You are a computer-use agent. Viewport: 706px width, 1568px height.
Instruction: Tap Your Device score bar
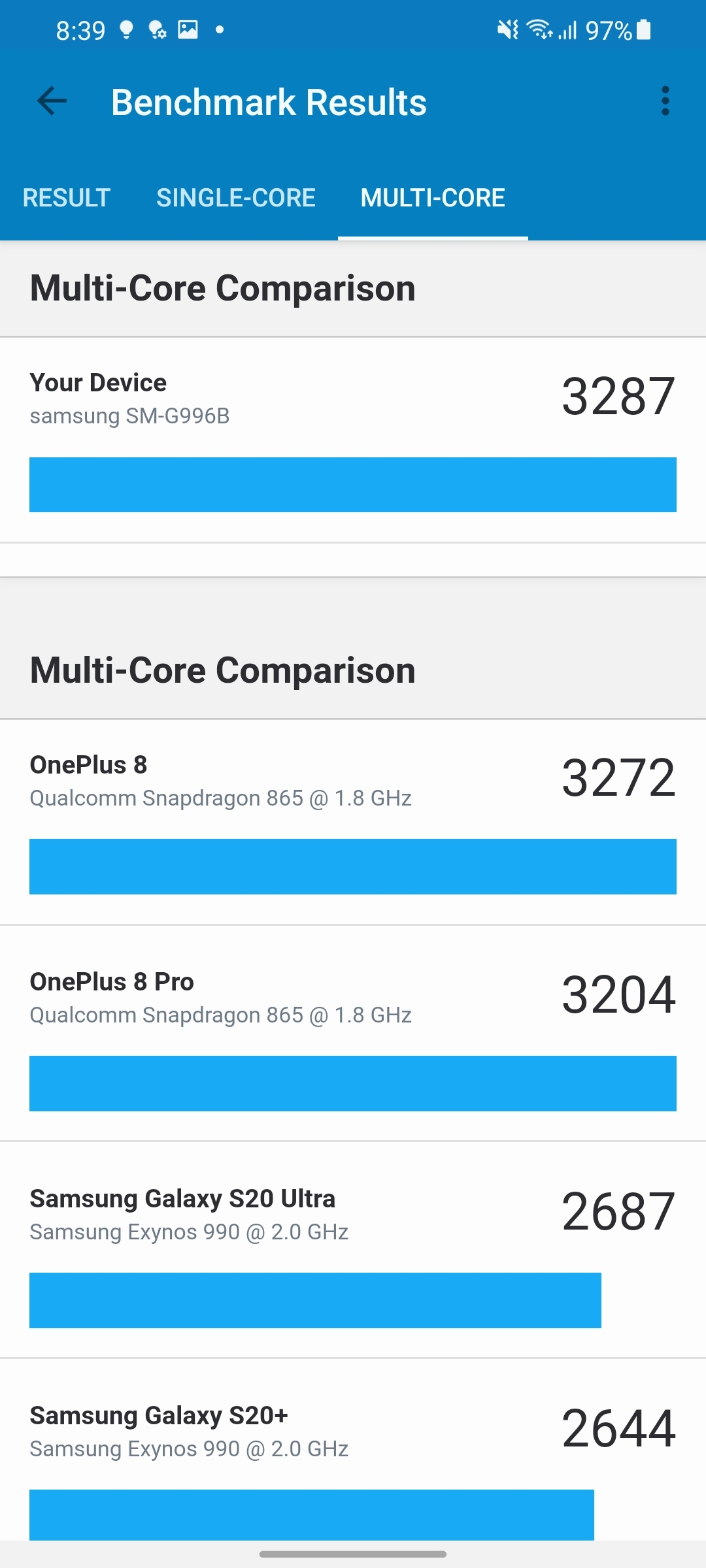[x=353, y=485]
